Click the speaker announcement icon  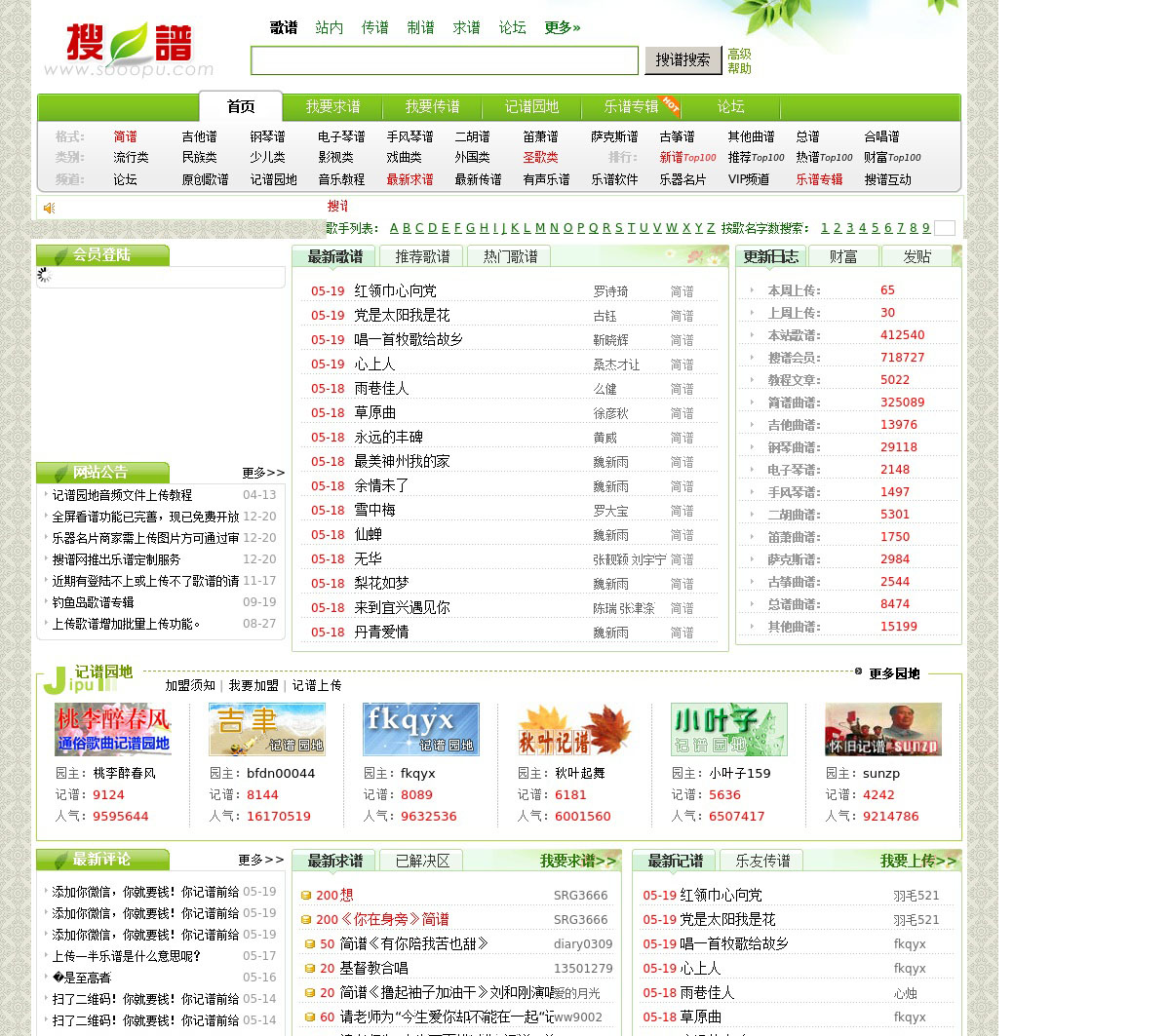(50, 208)
